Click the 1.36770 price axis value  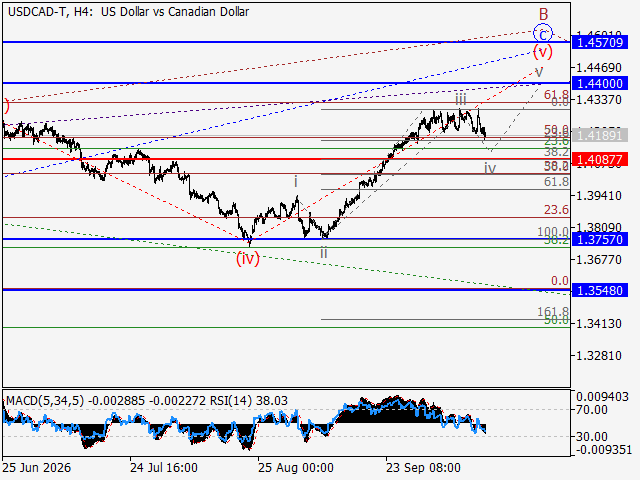point(599,260)
